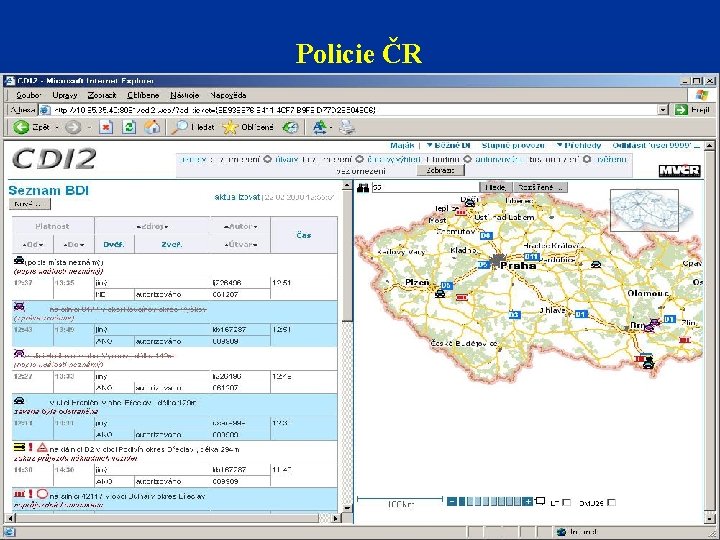Click the grey Forward arrow button

(73, 127)
